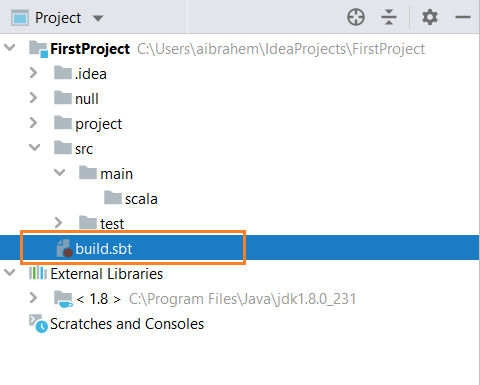
Task: Open the Project view dropdown arrow
Action: [98, 18]
